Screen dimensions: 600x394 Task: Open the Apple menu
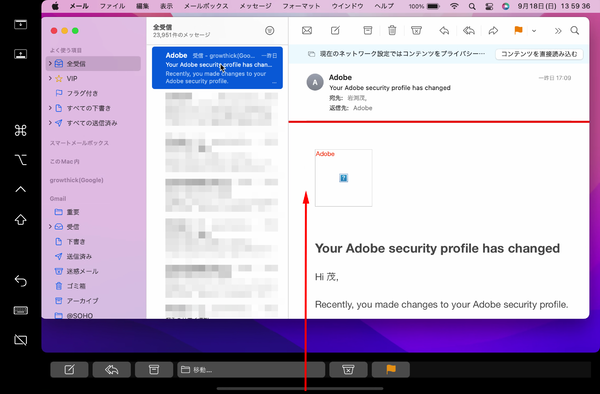(55, 6)
